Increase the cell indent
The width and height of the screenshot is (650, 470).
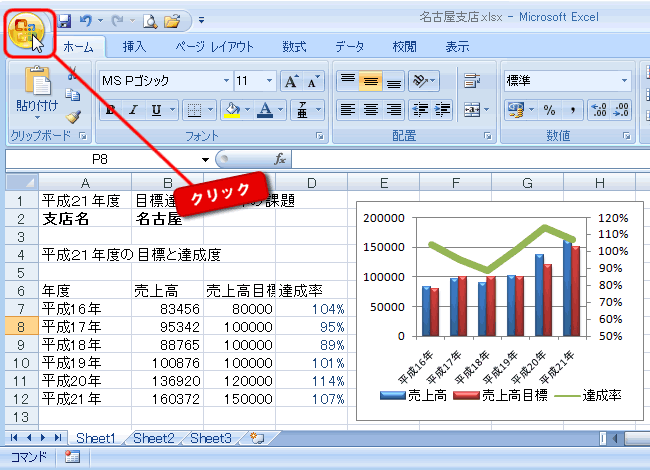click(442, 110)
